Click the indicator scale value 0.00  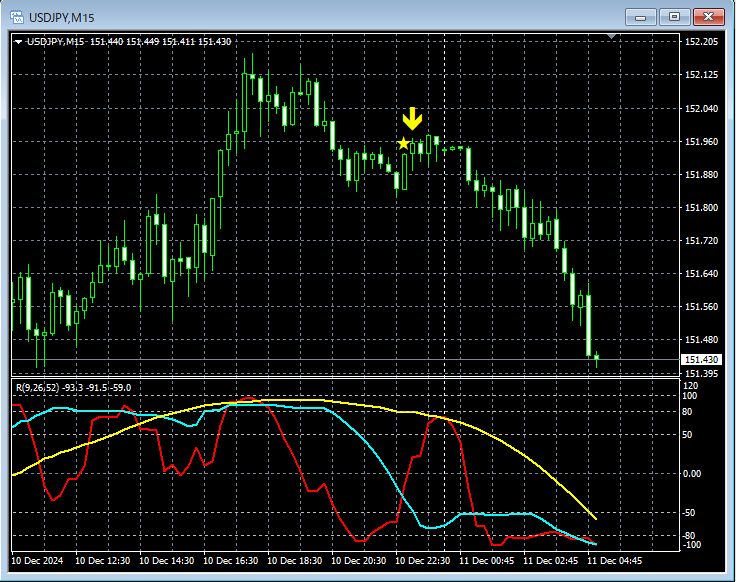click(691, 474)
